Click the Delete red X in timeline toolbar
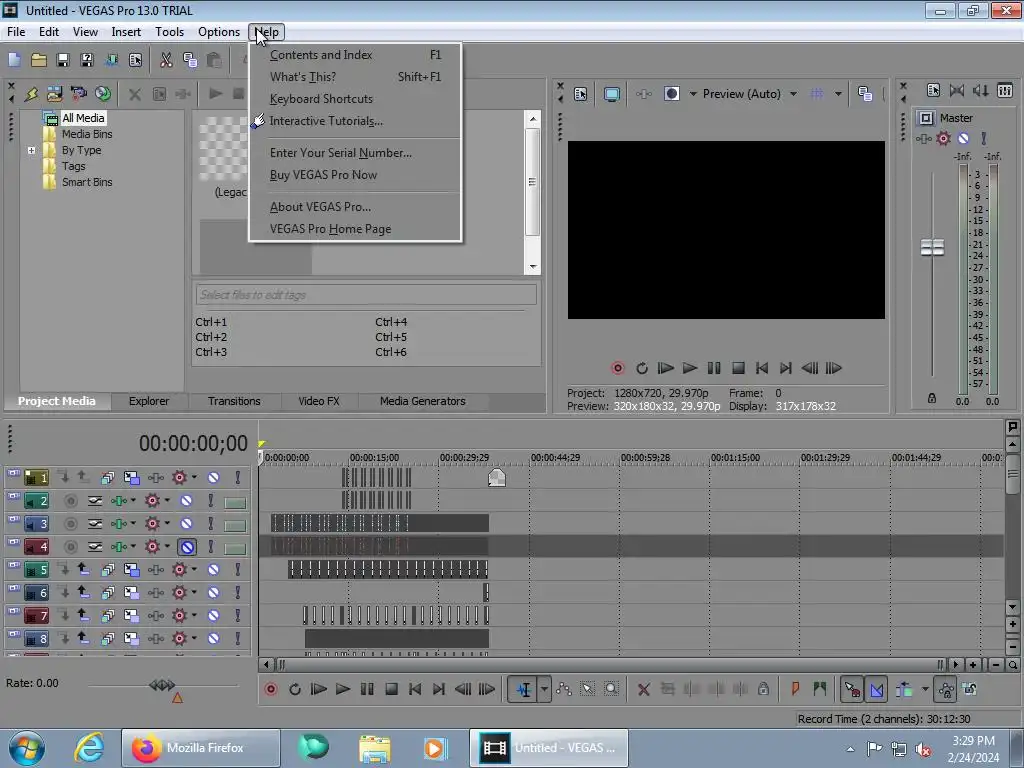The image size is (1024, 768). (643, 689)
